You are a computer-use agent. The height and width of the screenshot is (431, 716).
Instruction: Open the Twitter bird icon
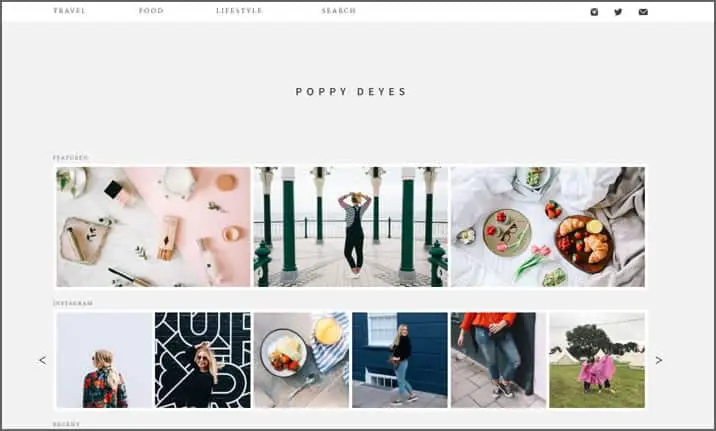coord(618,12)
